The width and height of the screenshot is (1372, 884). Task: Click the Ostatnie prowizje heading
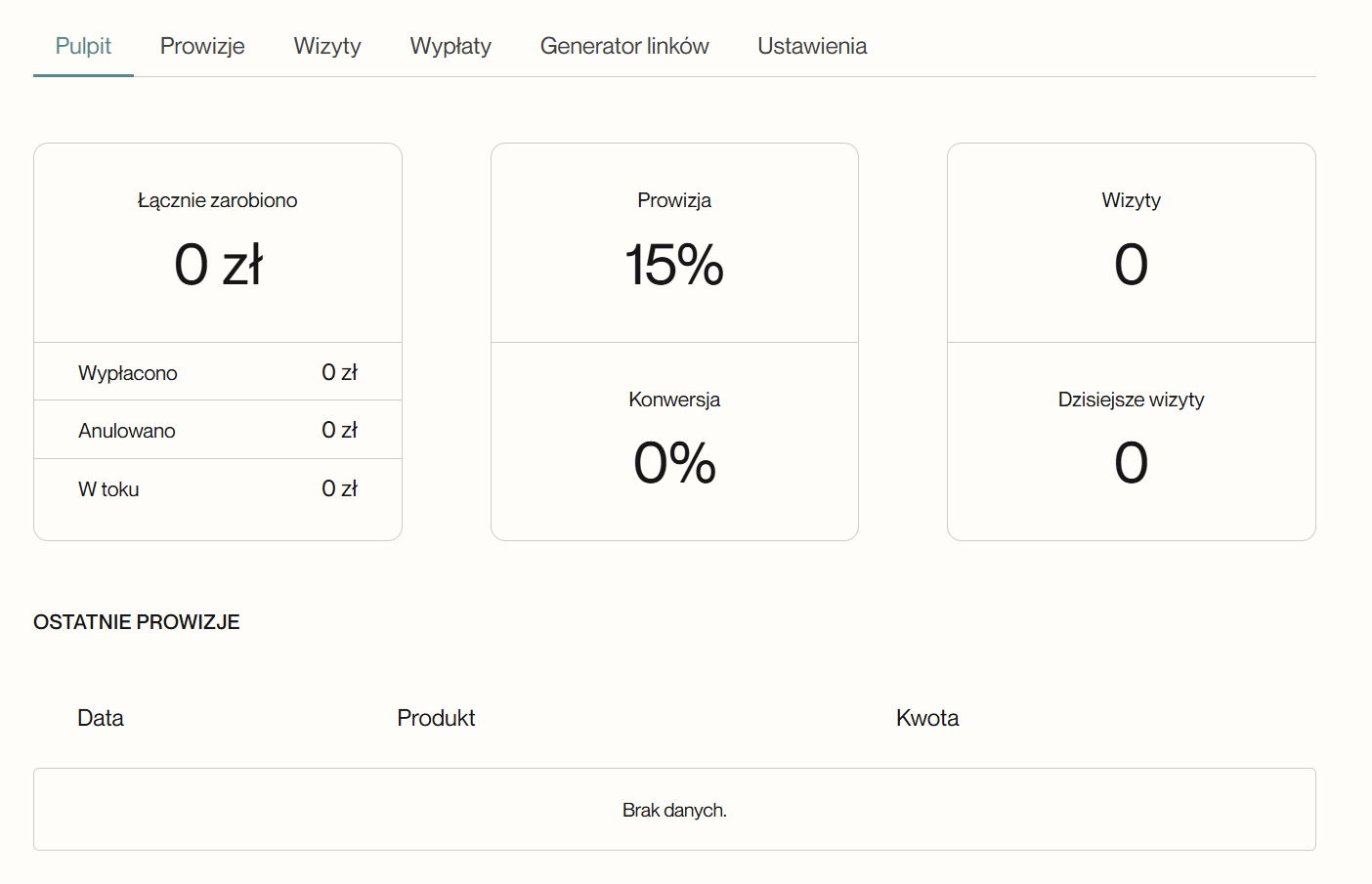(x=137, y=622)
